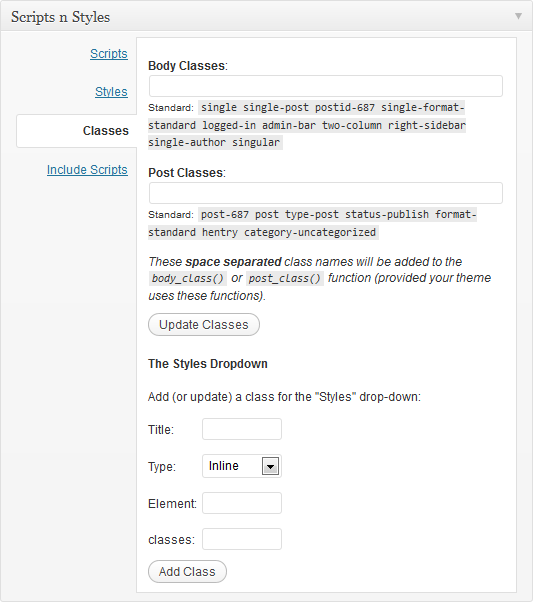Click the Type dropdown arrow button
Image resolution: width=533 pixels, height=602 pixels.
270,466
